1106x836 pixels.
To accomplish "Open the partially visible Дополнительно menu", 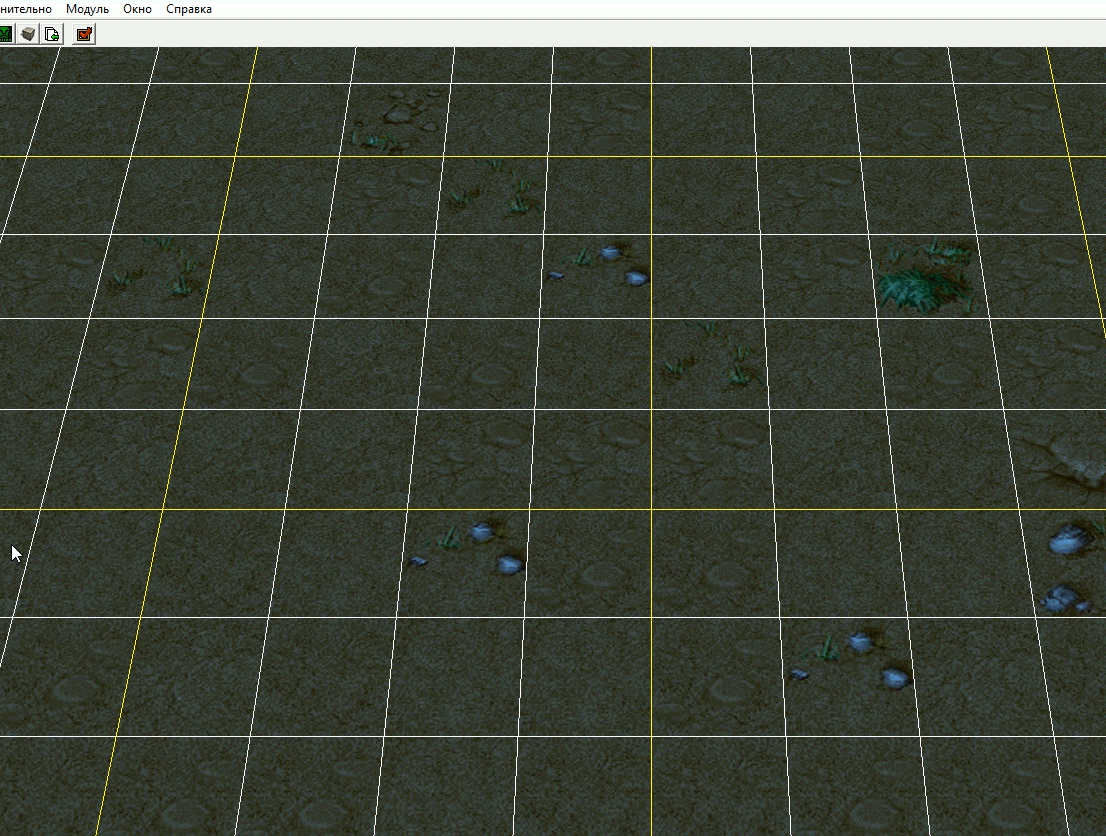I will 26,9.
